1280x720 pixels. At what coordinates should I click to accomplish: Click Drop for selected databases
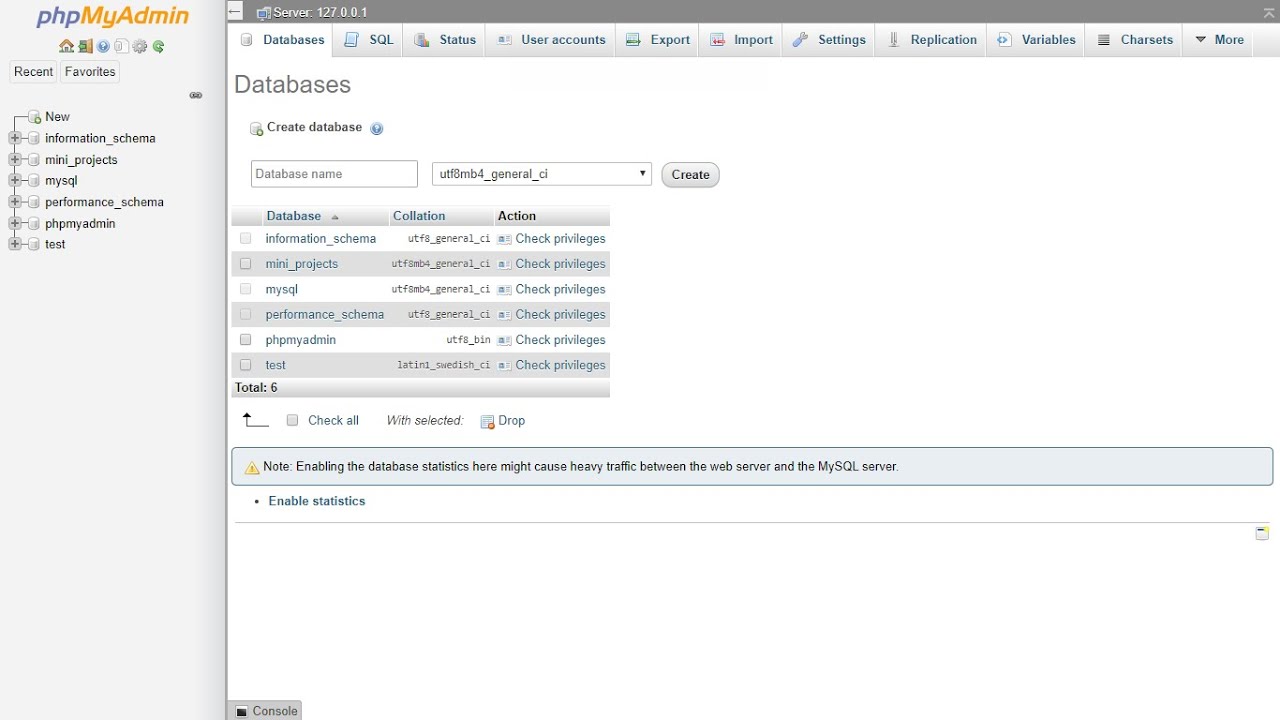503,421
